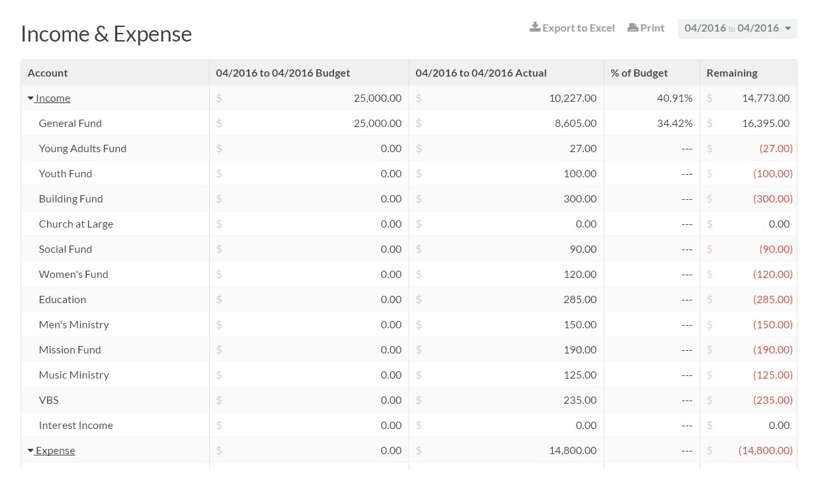The height and width of the screenshot is (484, 831).
Task: Click the Expense actual 14,800.00
Action: click(x=572, y=451)
